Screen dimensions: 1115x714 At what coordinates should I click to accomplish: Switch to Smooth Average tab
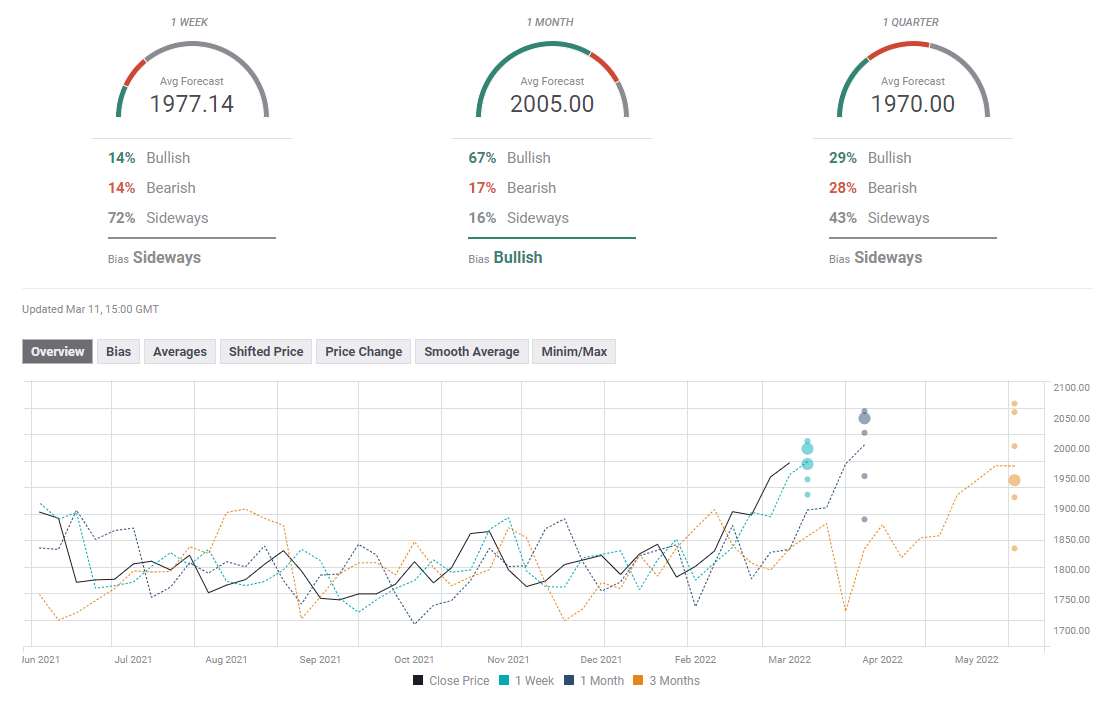[x=471, y=351]
